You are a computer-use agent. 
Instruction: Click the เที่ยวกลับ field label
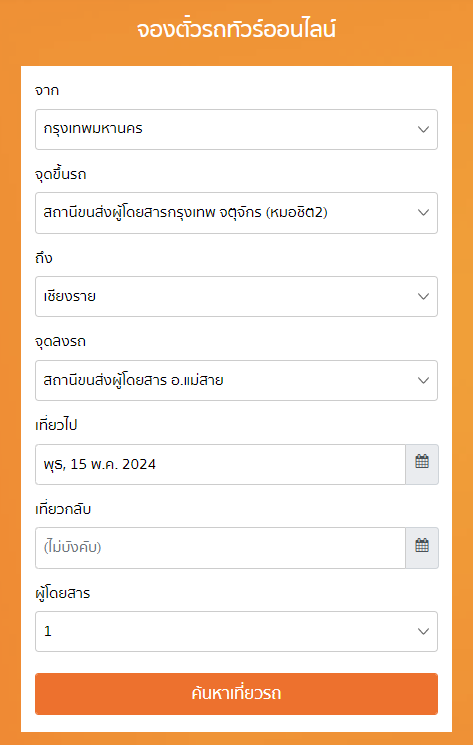point(63,509)
